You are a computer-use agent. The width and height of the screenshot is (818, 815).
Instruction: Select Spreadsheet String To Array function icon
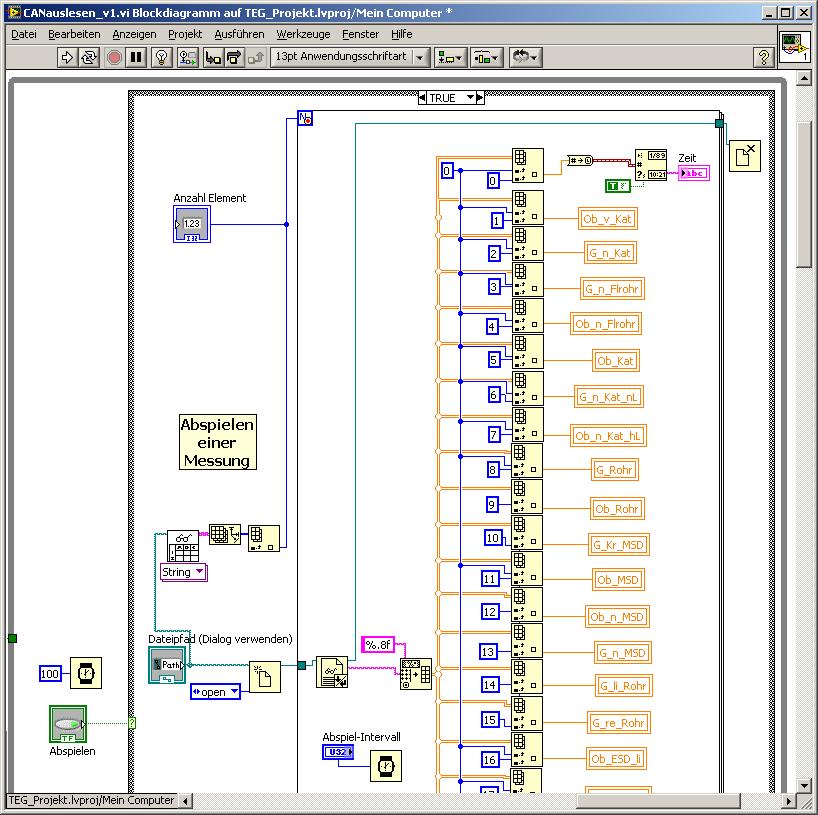point(416,674)
